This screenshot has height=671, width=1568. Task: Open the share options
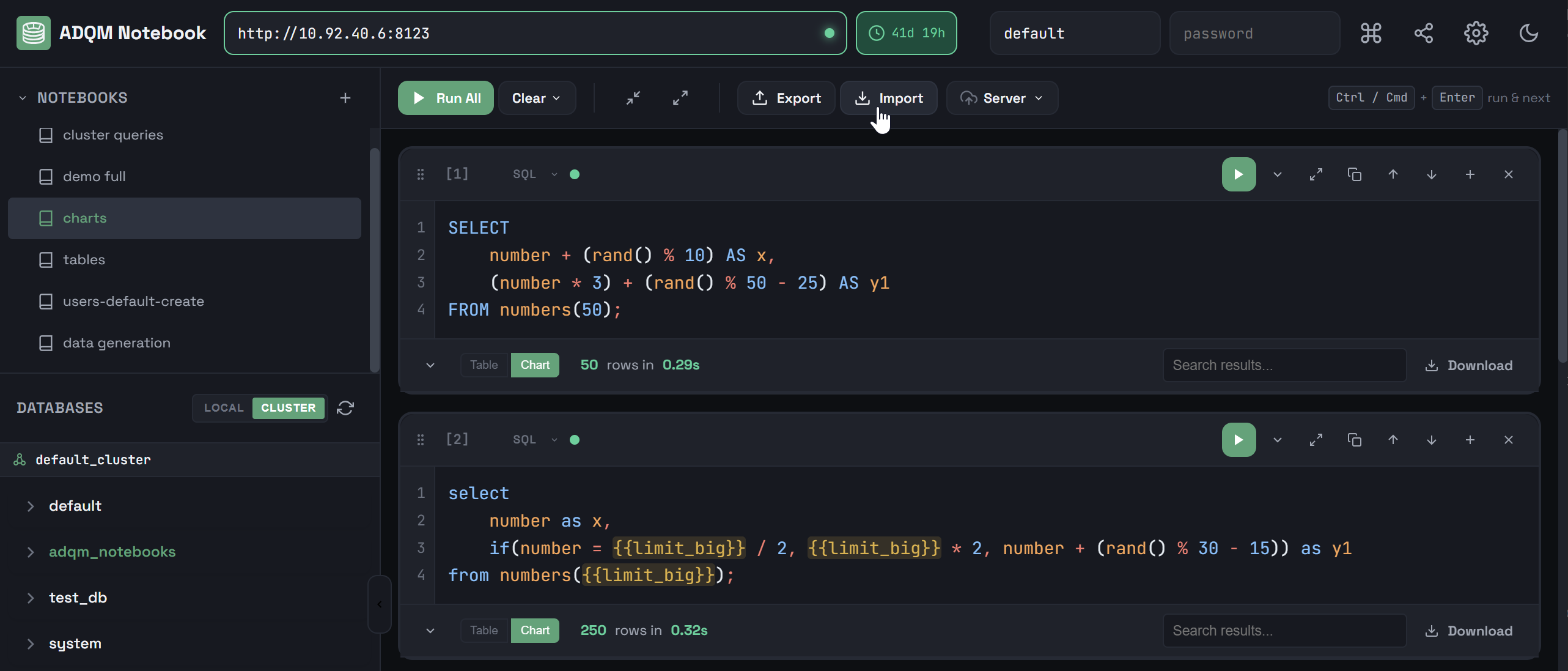[1423, 32]
